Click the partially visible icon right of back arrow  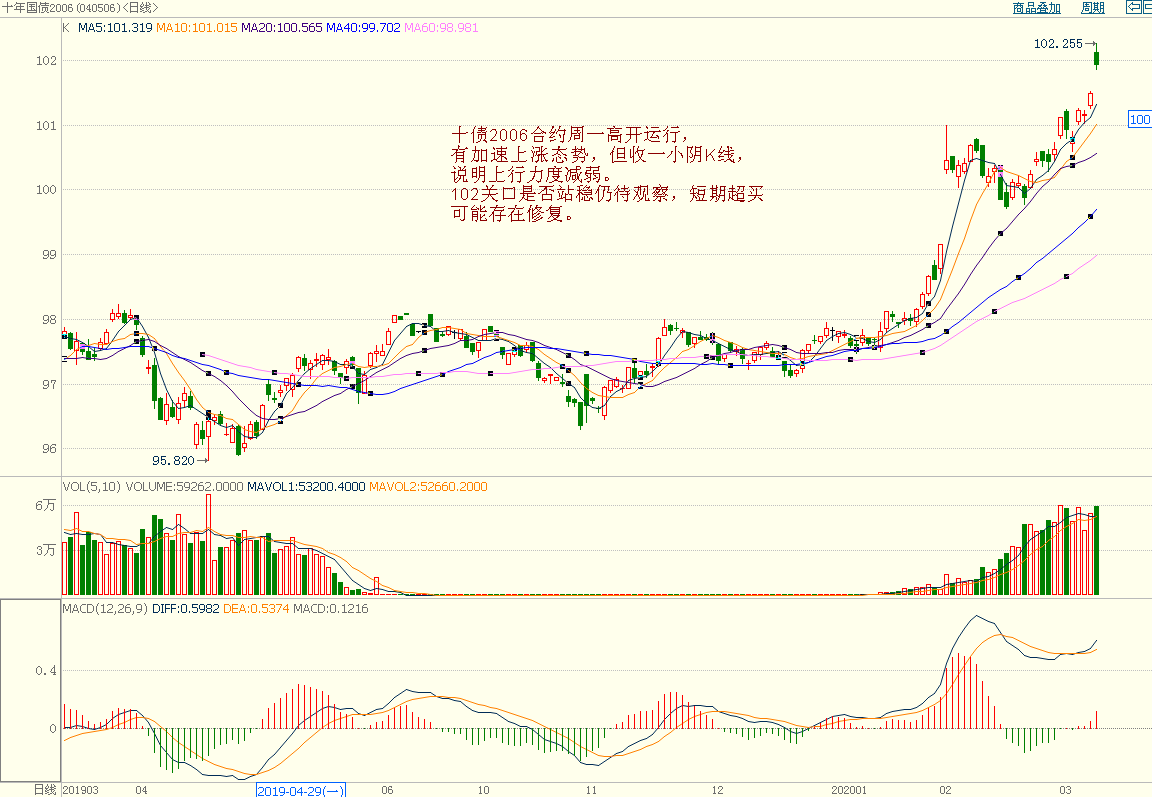tap(1148, 8)
